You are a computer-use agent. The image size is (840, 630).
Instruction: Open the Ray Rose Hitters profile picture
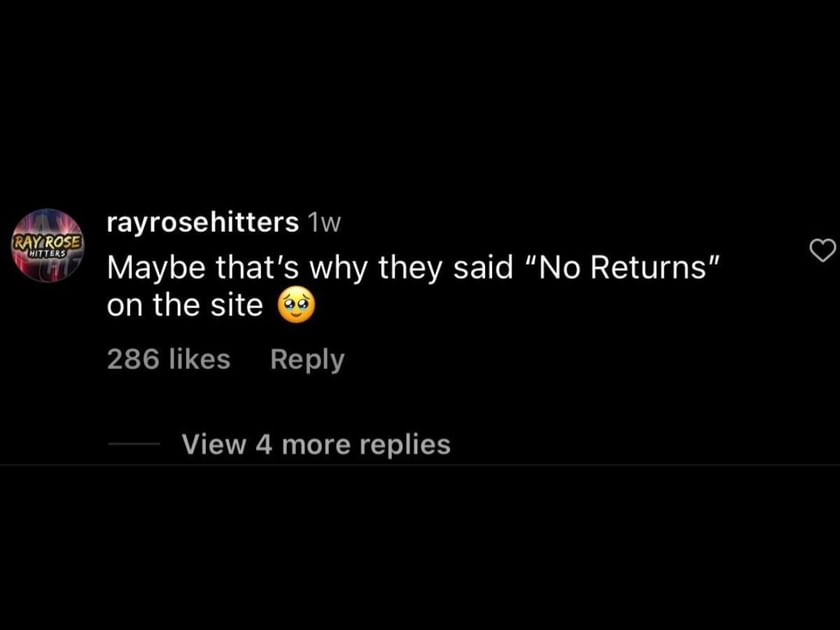(48, 245)
